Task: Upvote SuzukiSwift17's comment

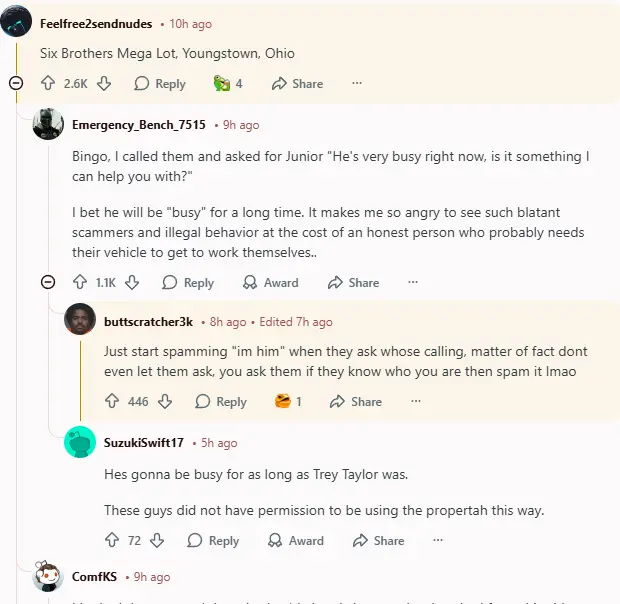Action: [112, 540]
